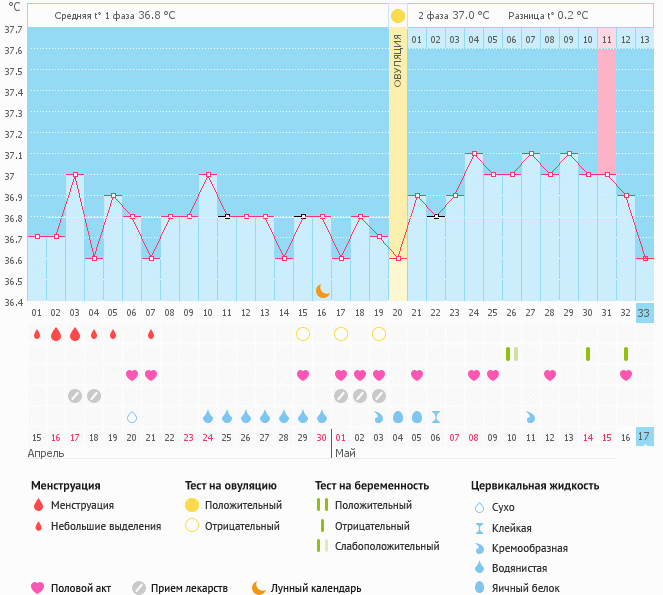Select the intercourse heart on cycle day 28

point(550,375)
